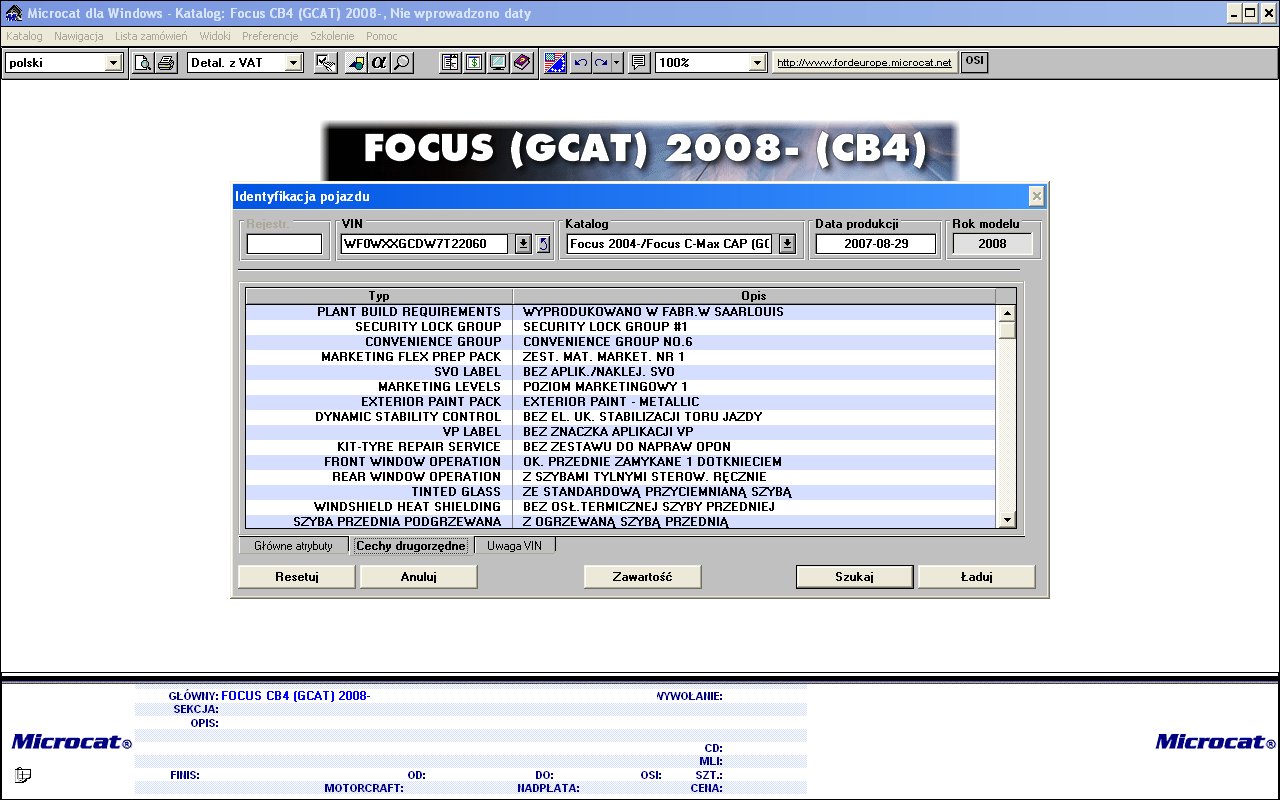
Task: Click the notes speech bubble icon
Action: click(x=639, y=63)
